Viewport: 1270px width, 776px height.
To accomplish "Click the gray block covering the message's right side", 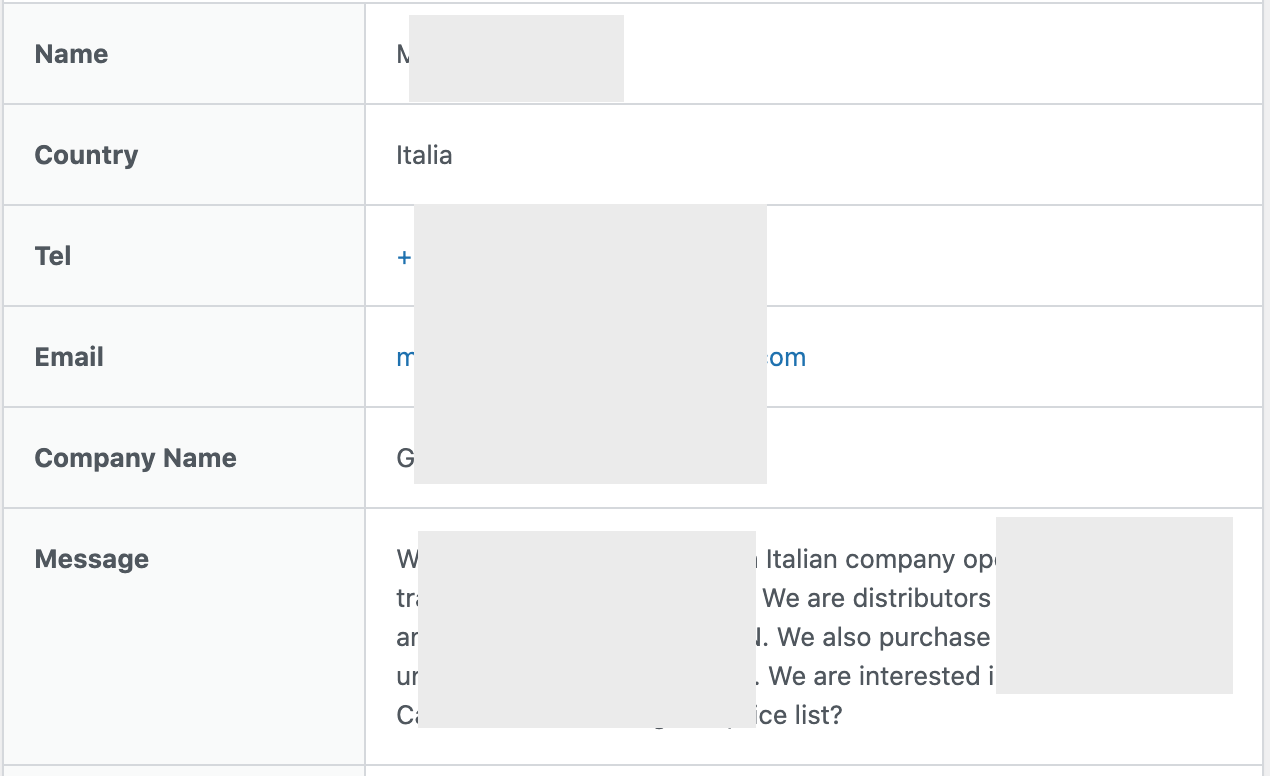I will [1114, 605].
